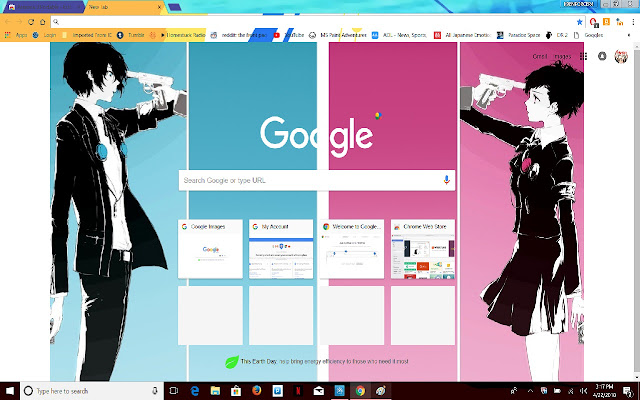Open a new tab with the plus button
Screen dimensions: 640x400
[x=175, y=7]
